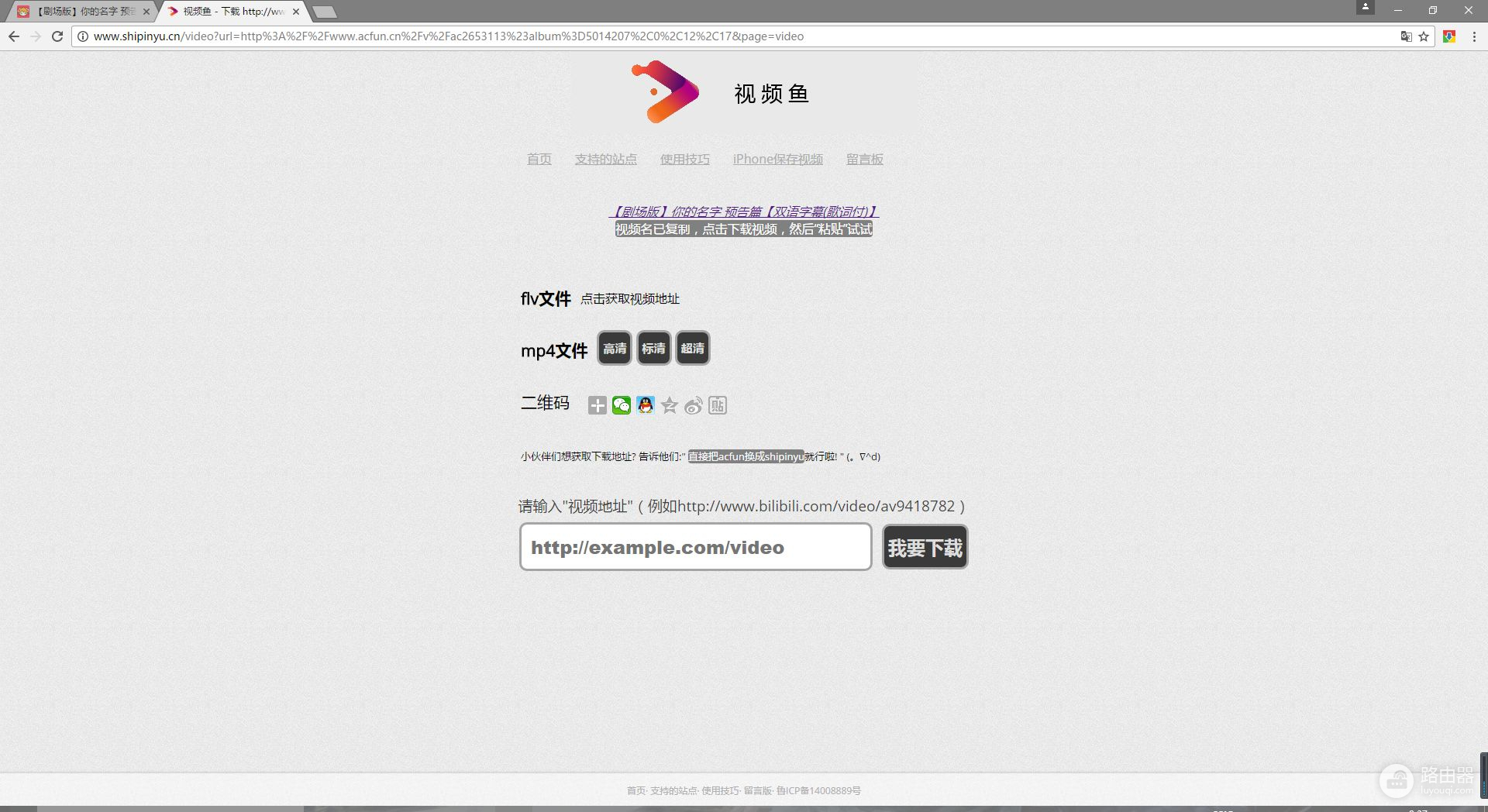Click the 我要下载 button
This screenshot has width=1488, height=812.
click(x=925, y=548)
